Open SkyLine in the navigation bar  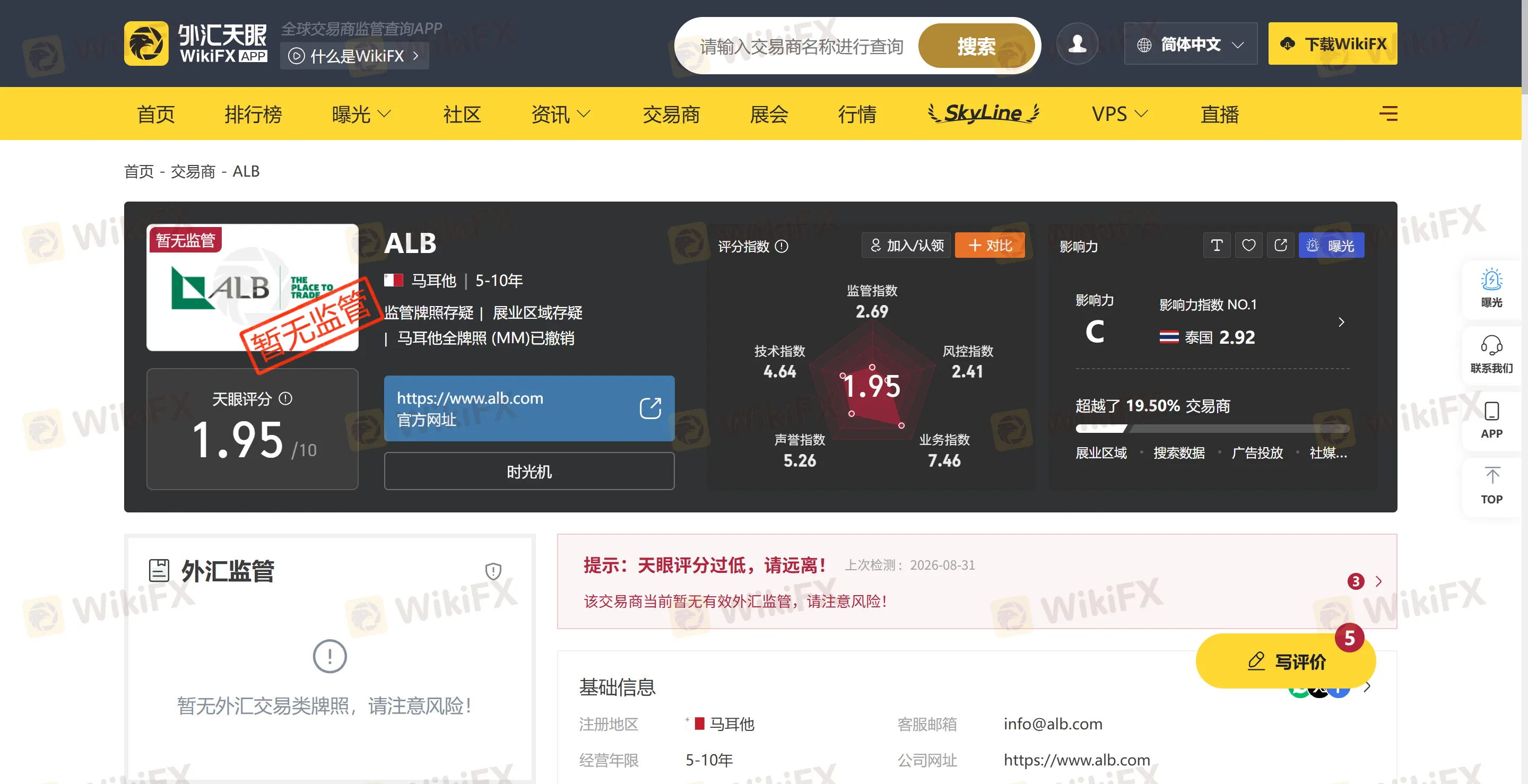coord(984,112)
